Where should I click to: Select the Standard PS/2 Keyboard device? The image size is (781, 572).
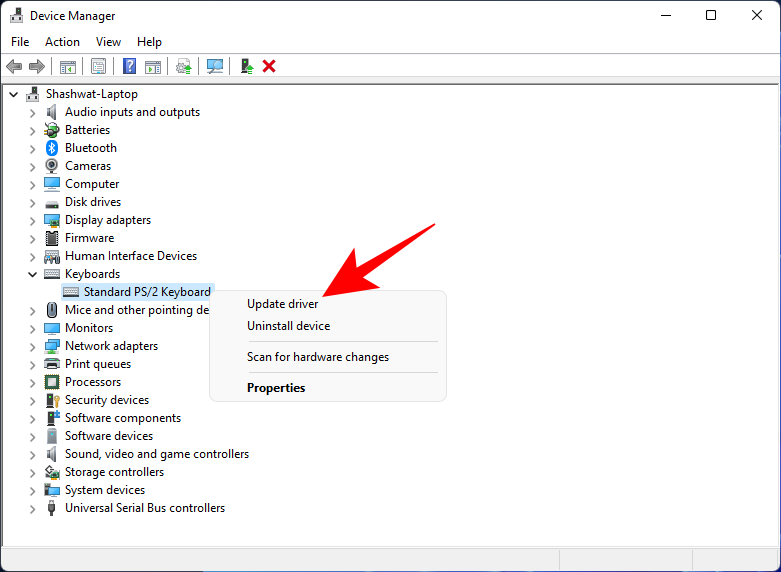coord(147,292)
